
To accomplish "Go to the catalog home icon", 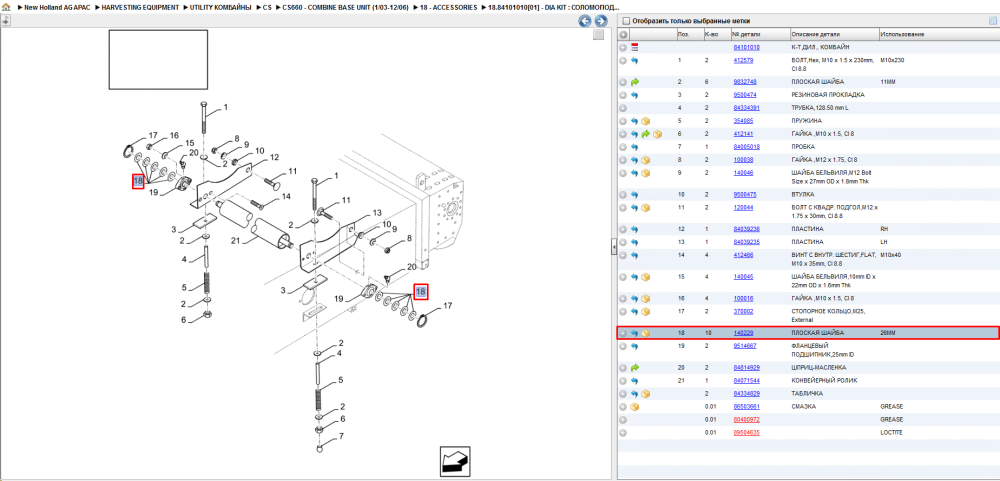I will pyautogui.click(x=5, y=7).
